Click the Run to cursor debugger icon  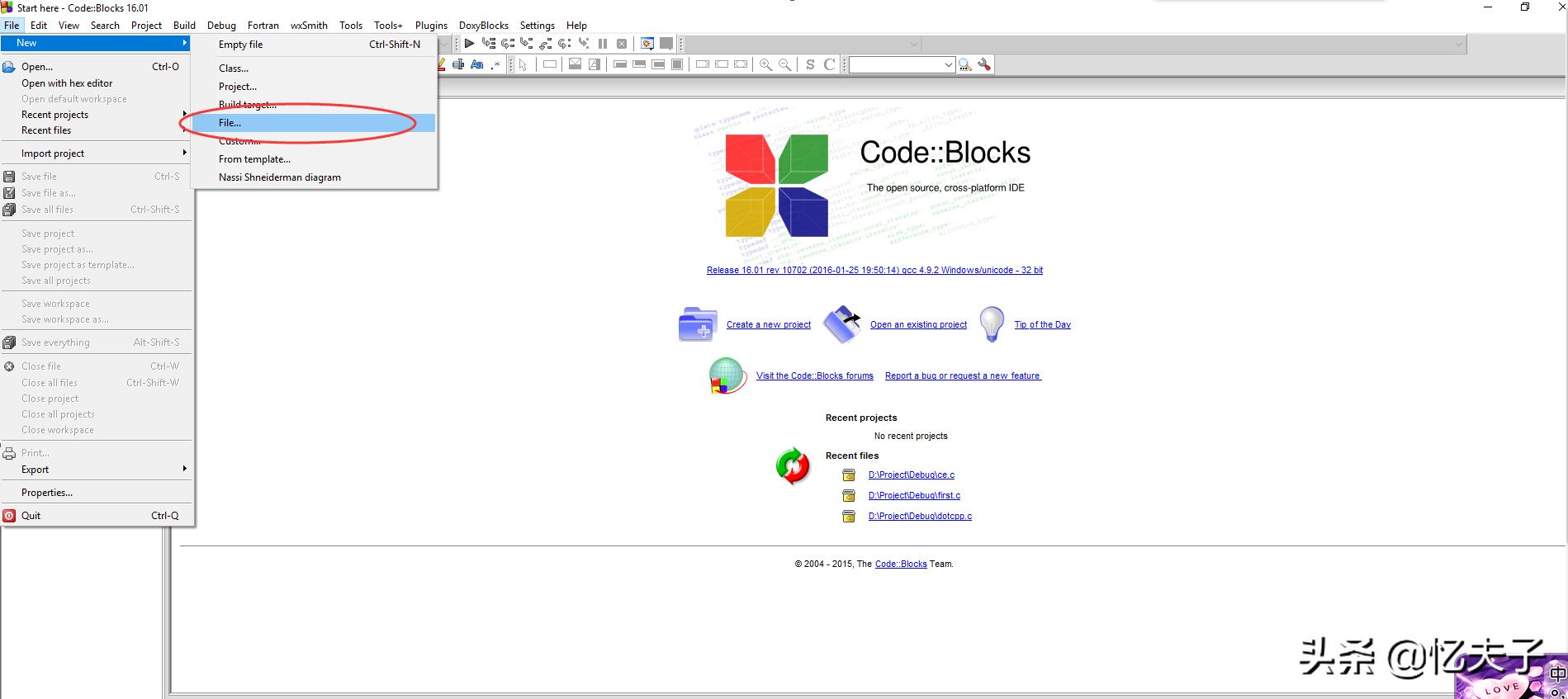tap(489, 44)
